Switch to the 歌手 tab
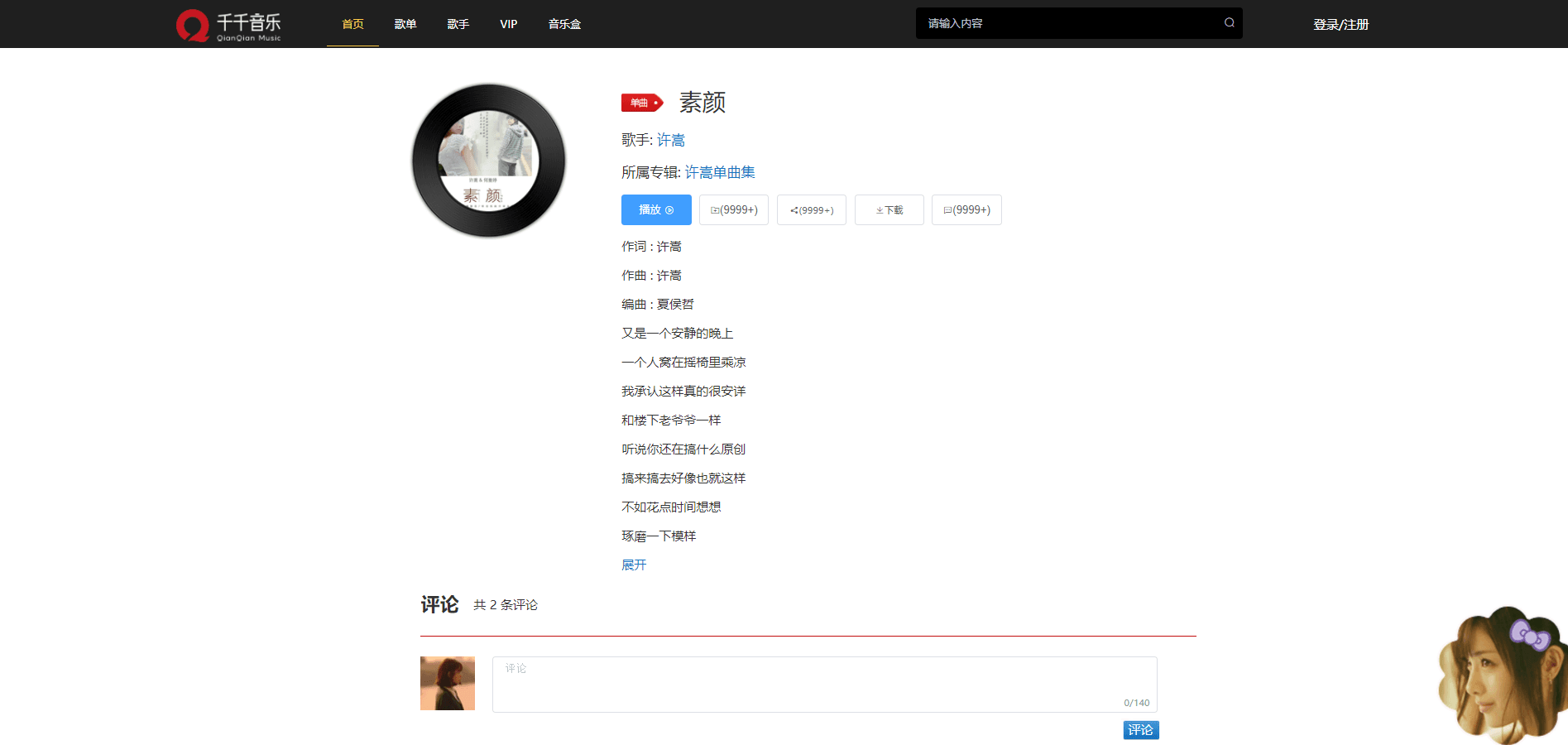The image size is (1568, 745). (x=458, y=24)
